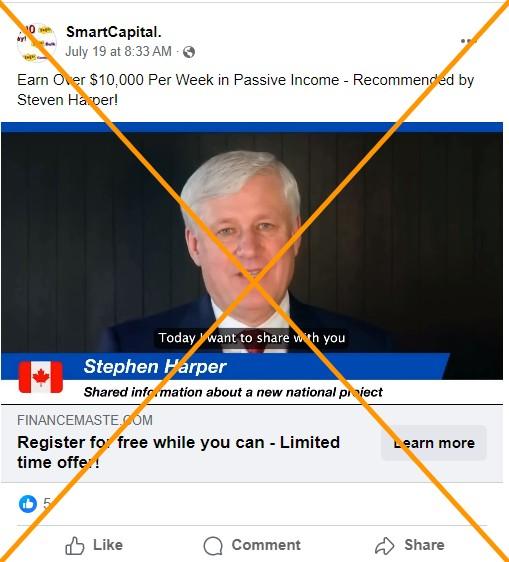The height and width of the screenshot is (562, 509).
Task: Click the Like thumbs-up icon
Action: click(x=75, y=546)
